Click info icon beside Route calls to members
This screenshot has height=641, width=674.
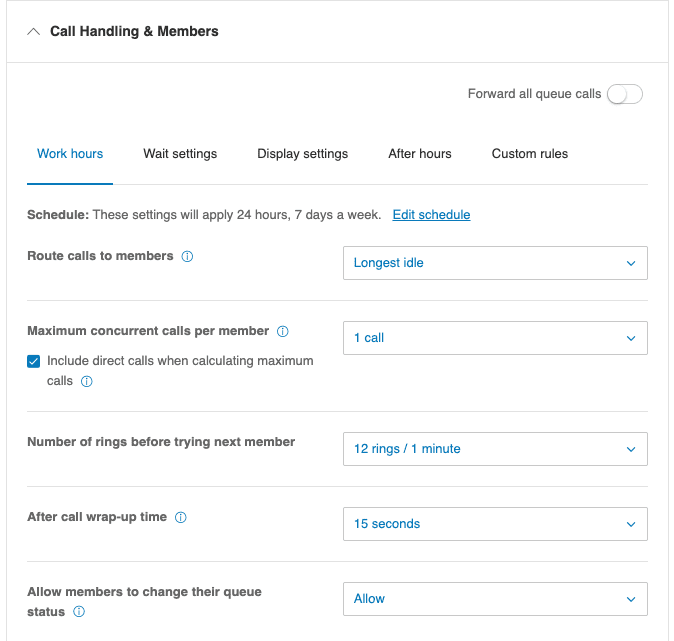point(187,257)
